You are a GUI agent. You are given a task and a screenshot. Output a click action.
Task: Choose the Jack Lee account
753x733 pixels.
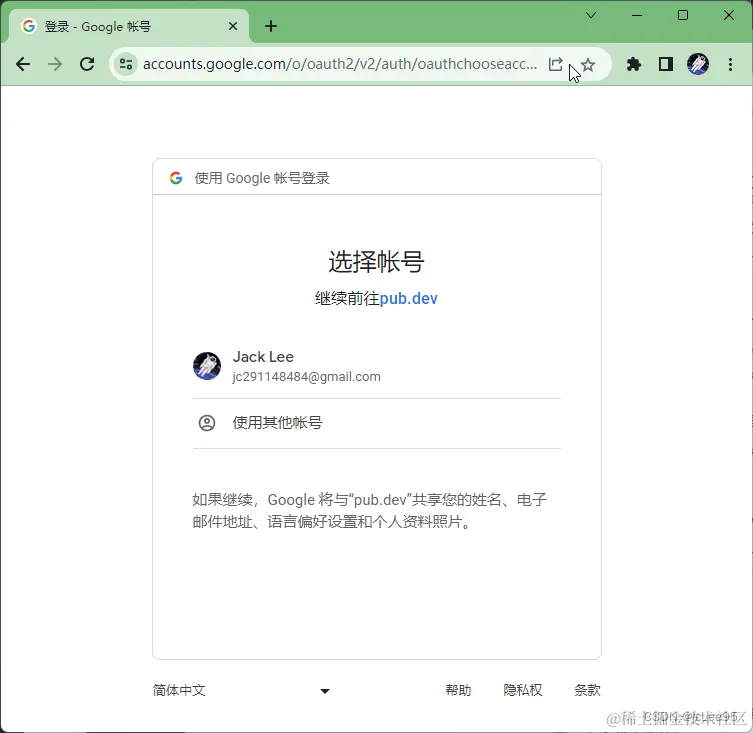[376, 366]
